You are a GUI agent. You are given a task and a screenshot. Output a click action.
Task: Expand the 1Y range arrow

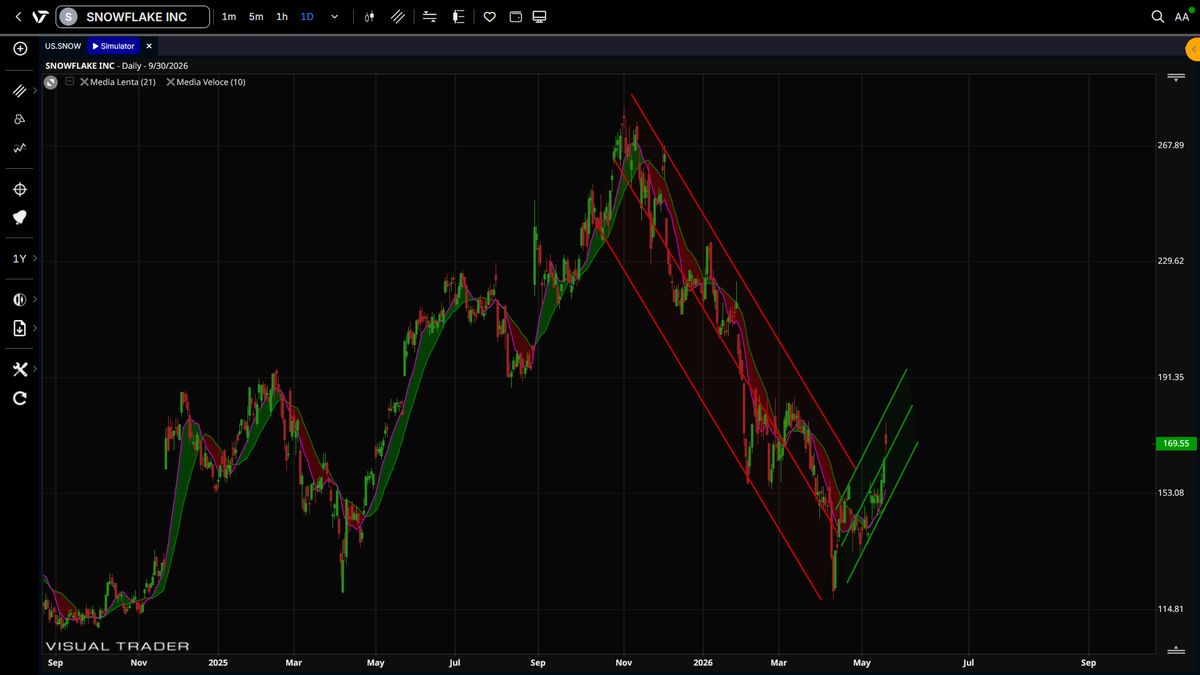pos(35,259)
